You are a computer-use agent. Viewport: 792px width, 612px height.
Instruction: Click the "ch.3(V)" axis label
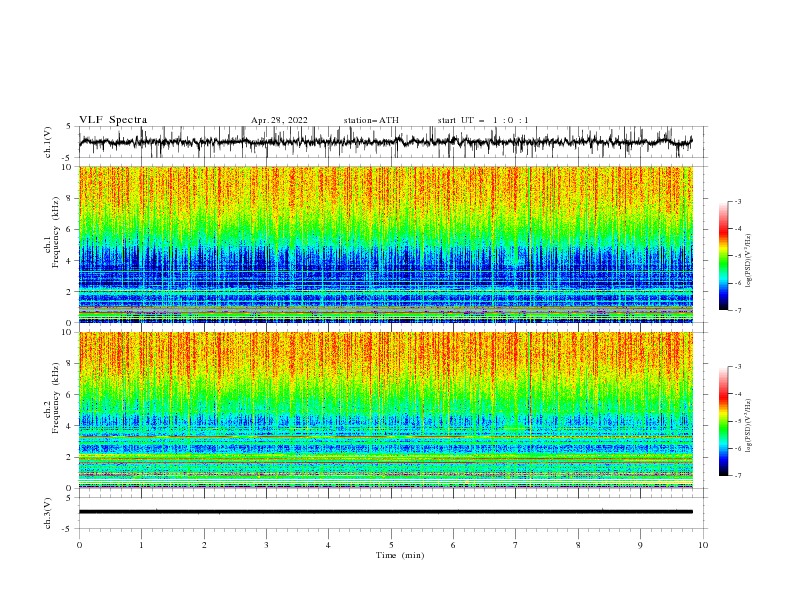48,513
